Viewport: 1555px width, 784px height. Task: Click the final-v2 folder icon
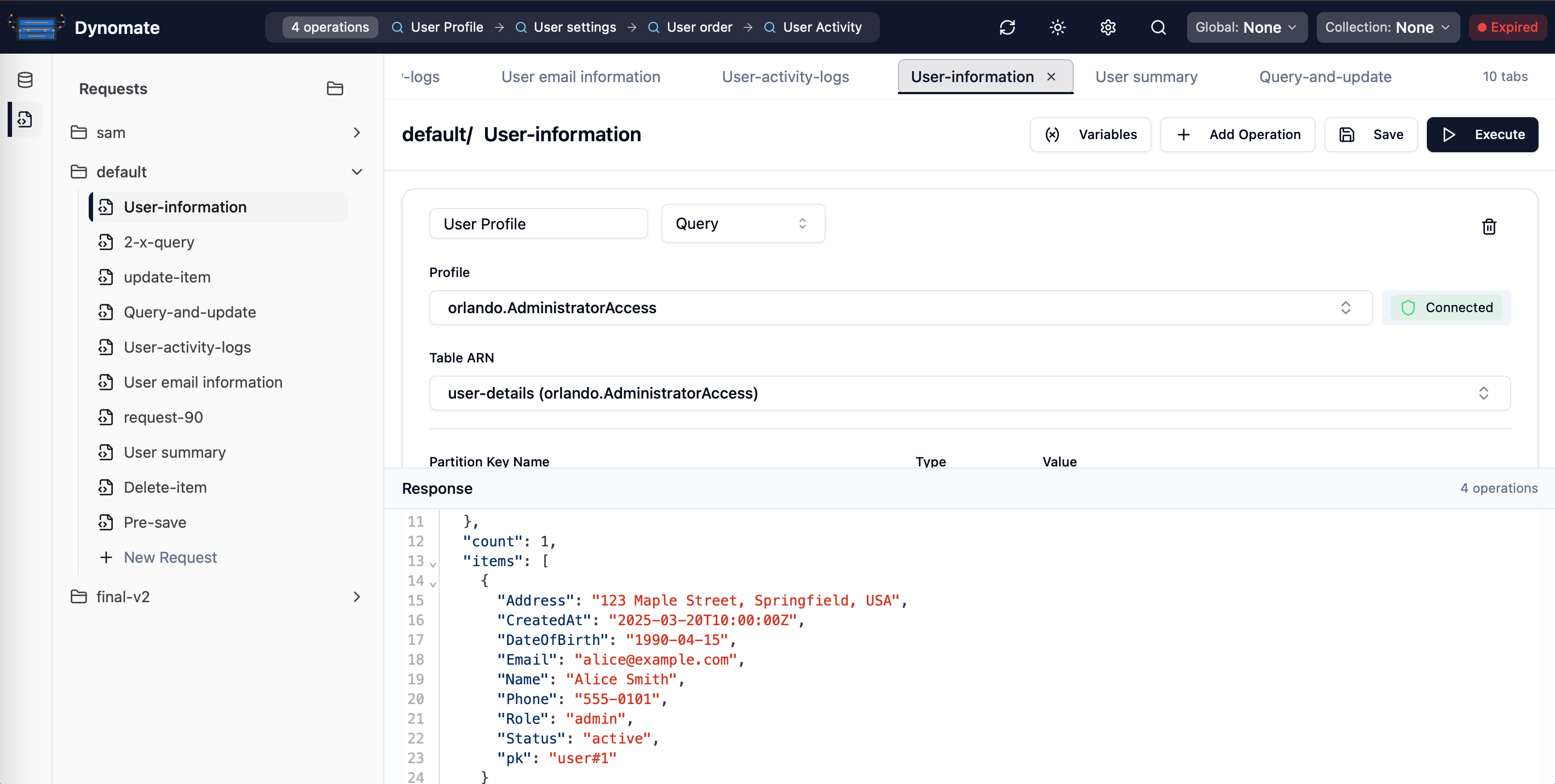click(78, 596)
